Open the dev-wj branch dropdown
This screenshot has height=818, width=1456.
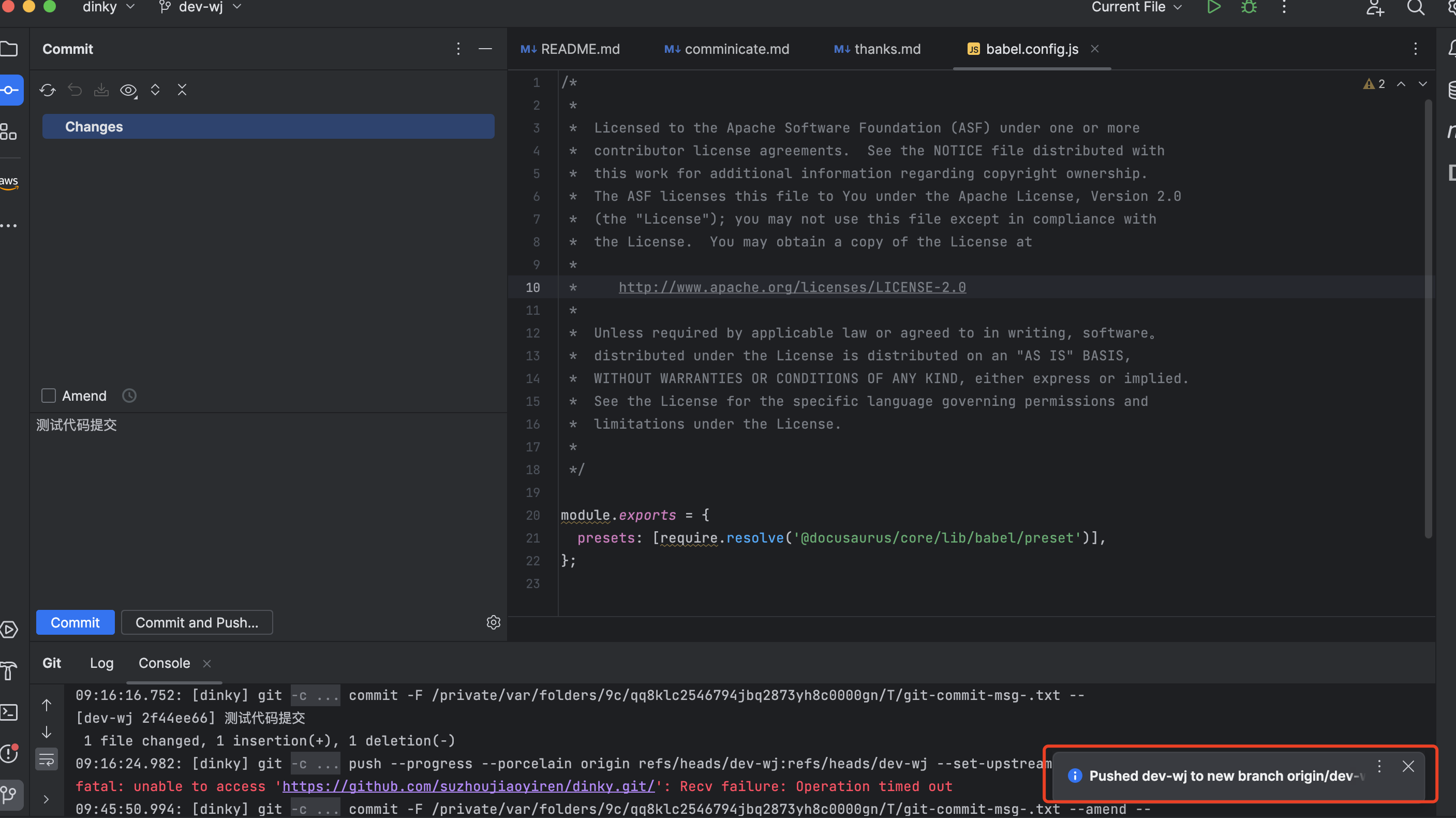(201, 7)
